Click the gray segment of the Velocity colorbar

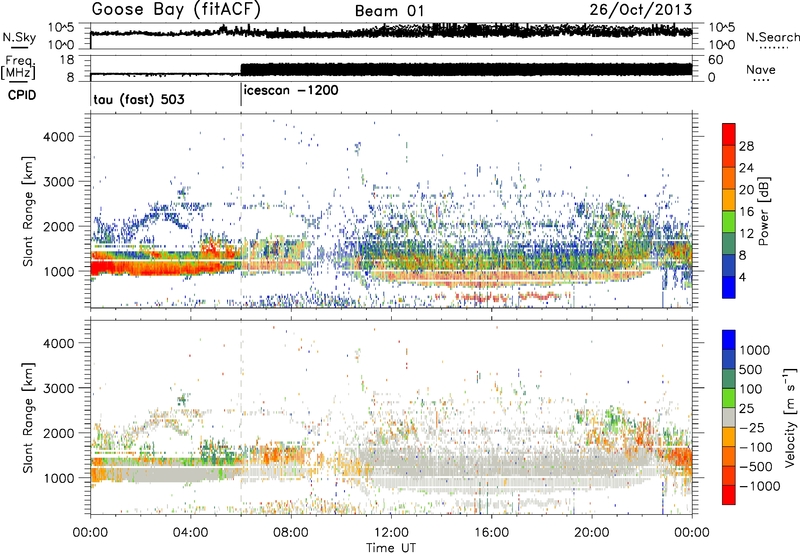click(729, 417)
